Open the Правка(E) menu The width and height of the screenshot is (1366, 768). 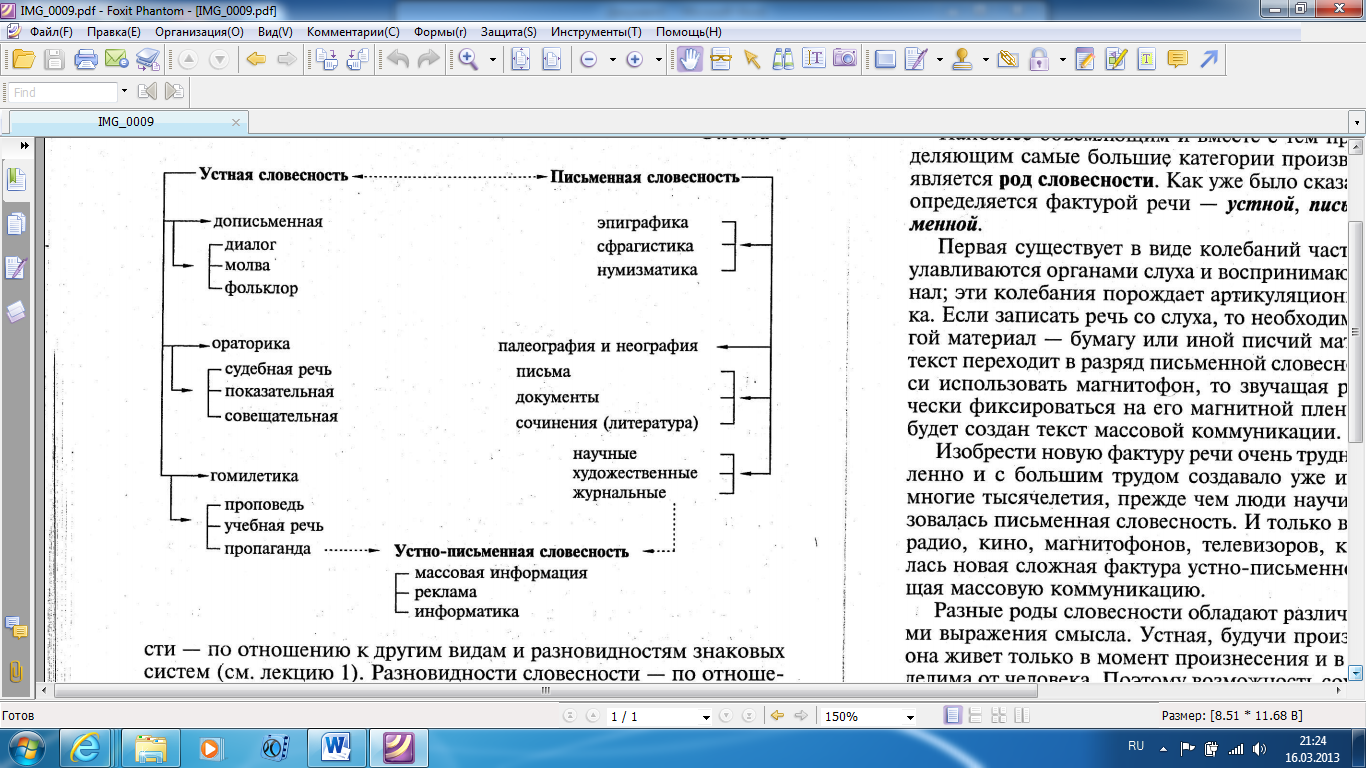(x=114, y=32)
